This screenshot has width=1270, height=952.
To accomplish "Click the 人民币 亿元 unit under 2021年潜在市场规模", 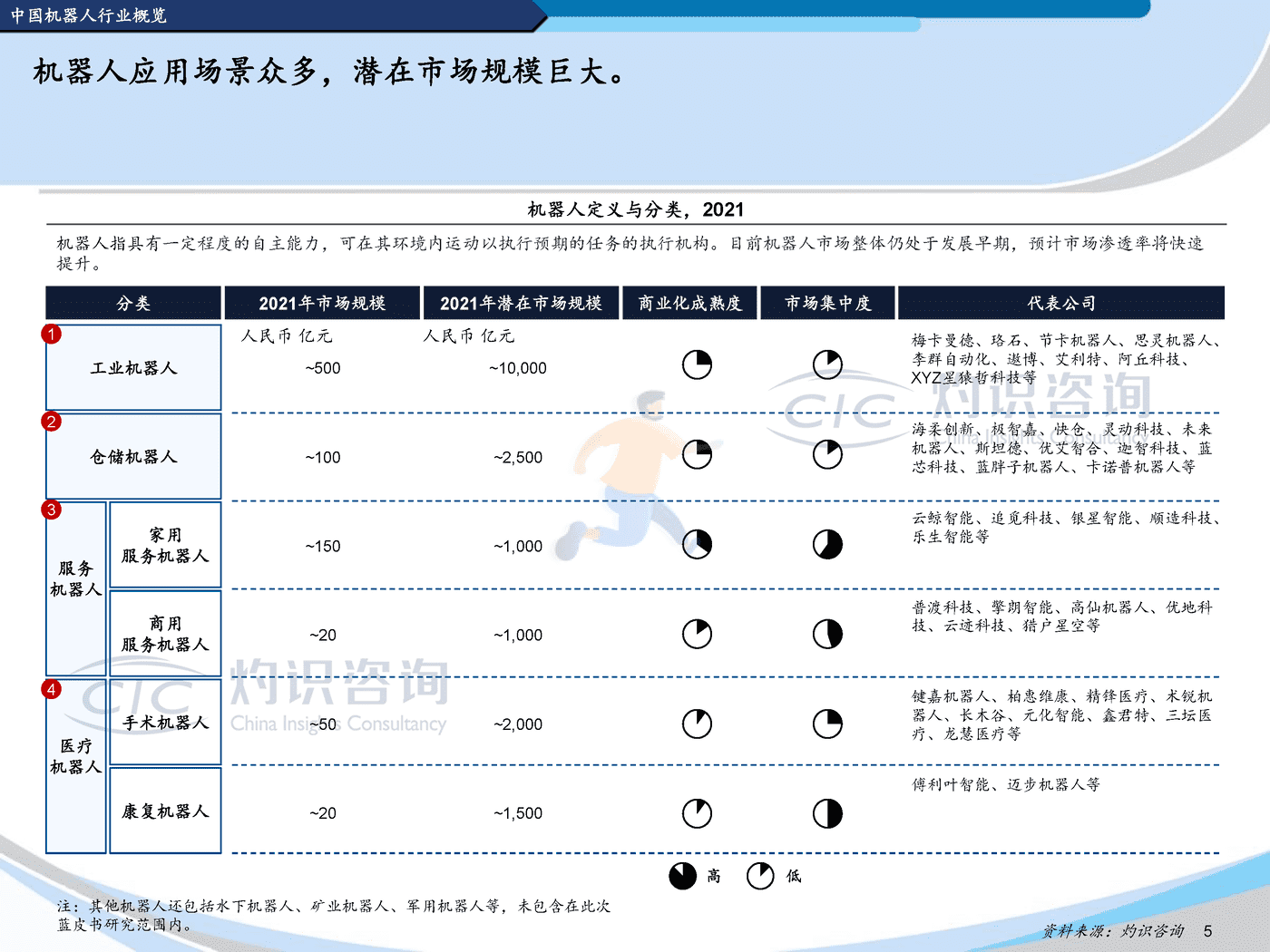I will 469,335.
